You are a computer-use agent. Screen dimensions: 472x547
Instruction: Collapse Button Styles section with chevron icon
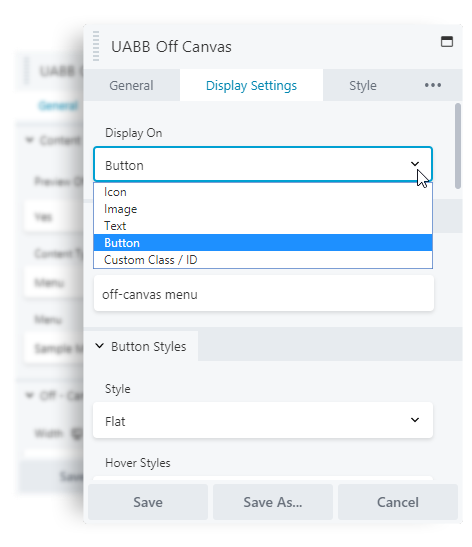point(99,346)
